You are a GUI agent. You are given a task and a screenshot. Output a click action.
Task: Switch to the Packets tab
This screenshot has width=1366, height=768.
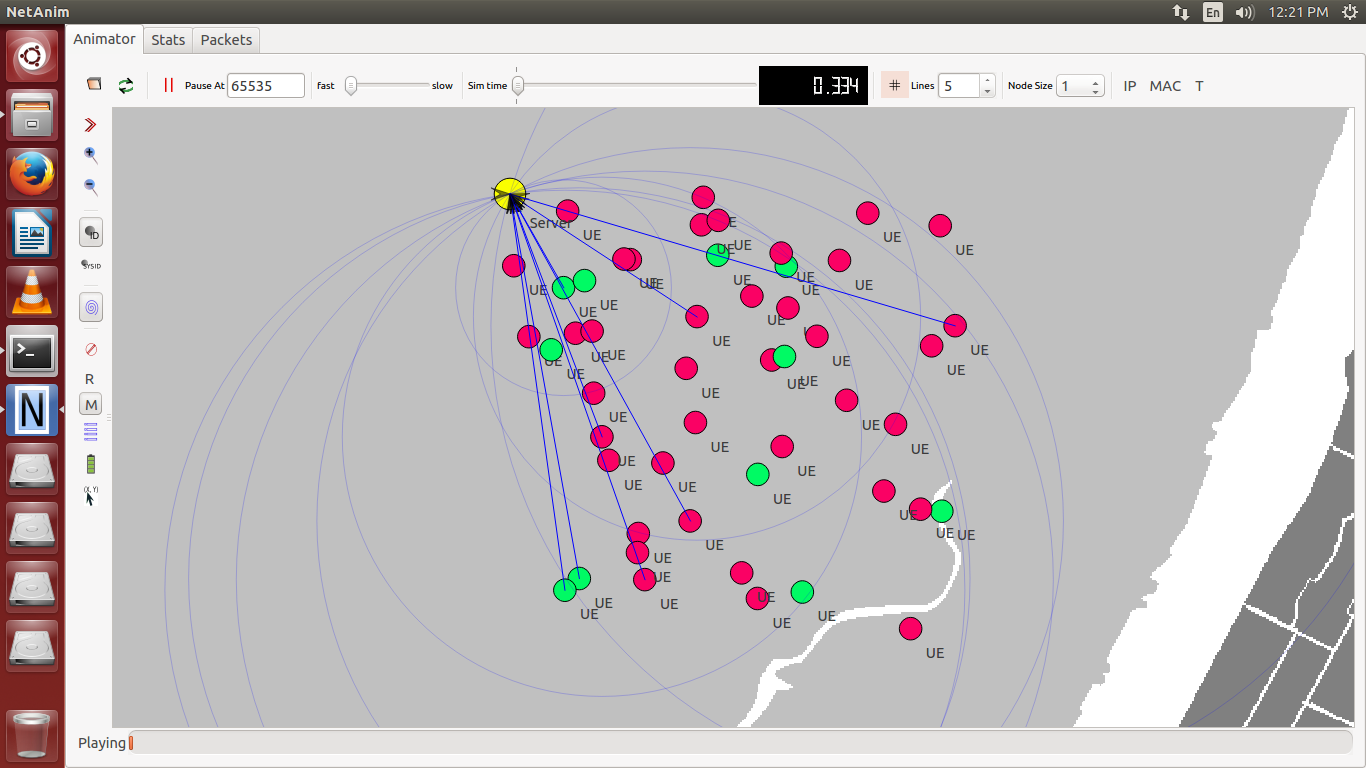pos(226,40)
